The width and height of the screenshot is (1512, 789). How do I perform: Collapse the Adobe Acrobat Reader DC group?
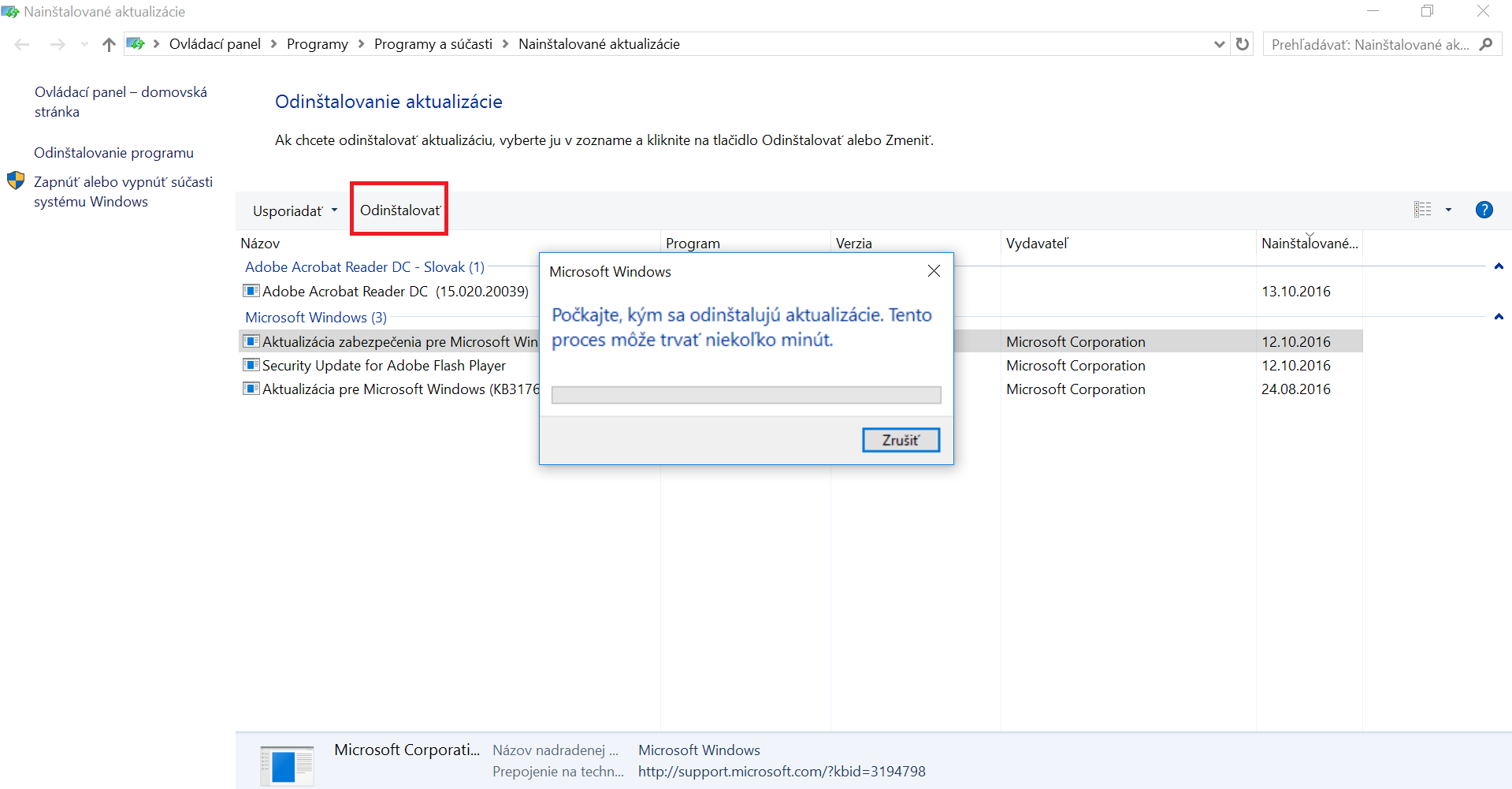point(1499,266)
